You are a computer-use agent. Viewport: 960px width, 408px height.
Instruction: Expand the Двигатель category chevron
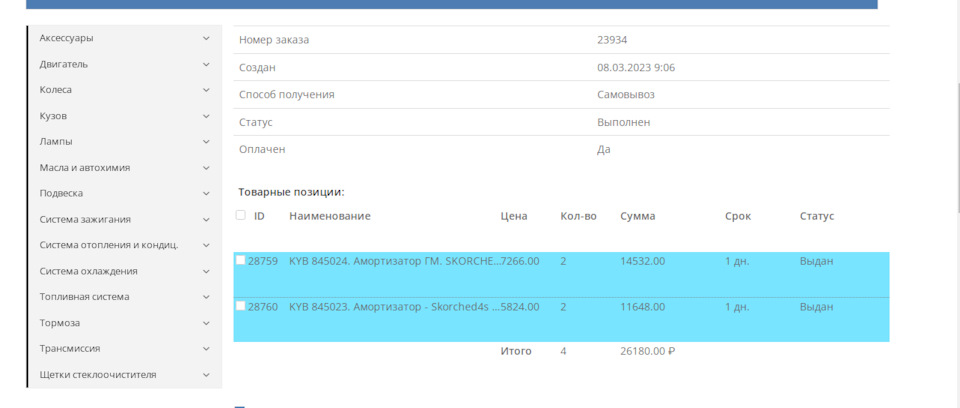click(x=206, y=64)
